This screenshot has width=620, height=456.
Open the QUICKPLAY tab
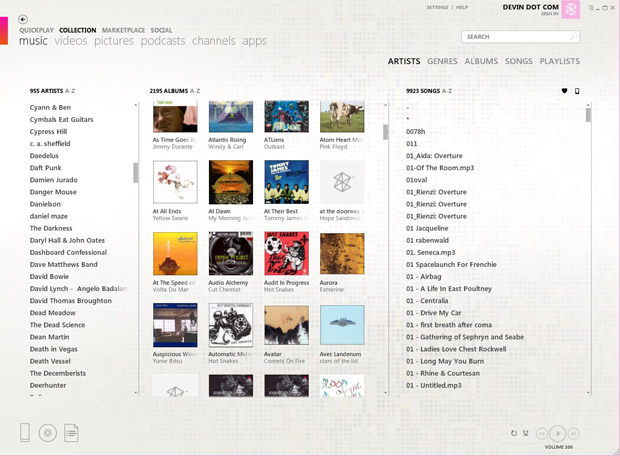tap(36, 30)
